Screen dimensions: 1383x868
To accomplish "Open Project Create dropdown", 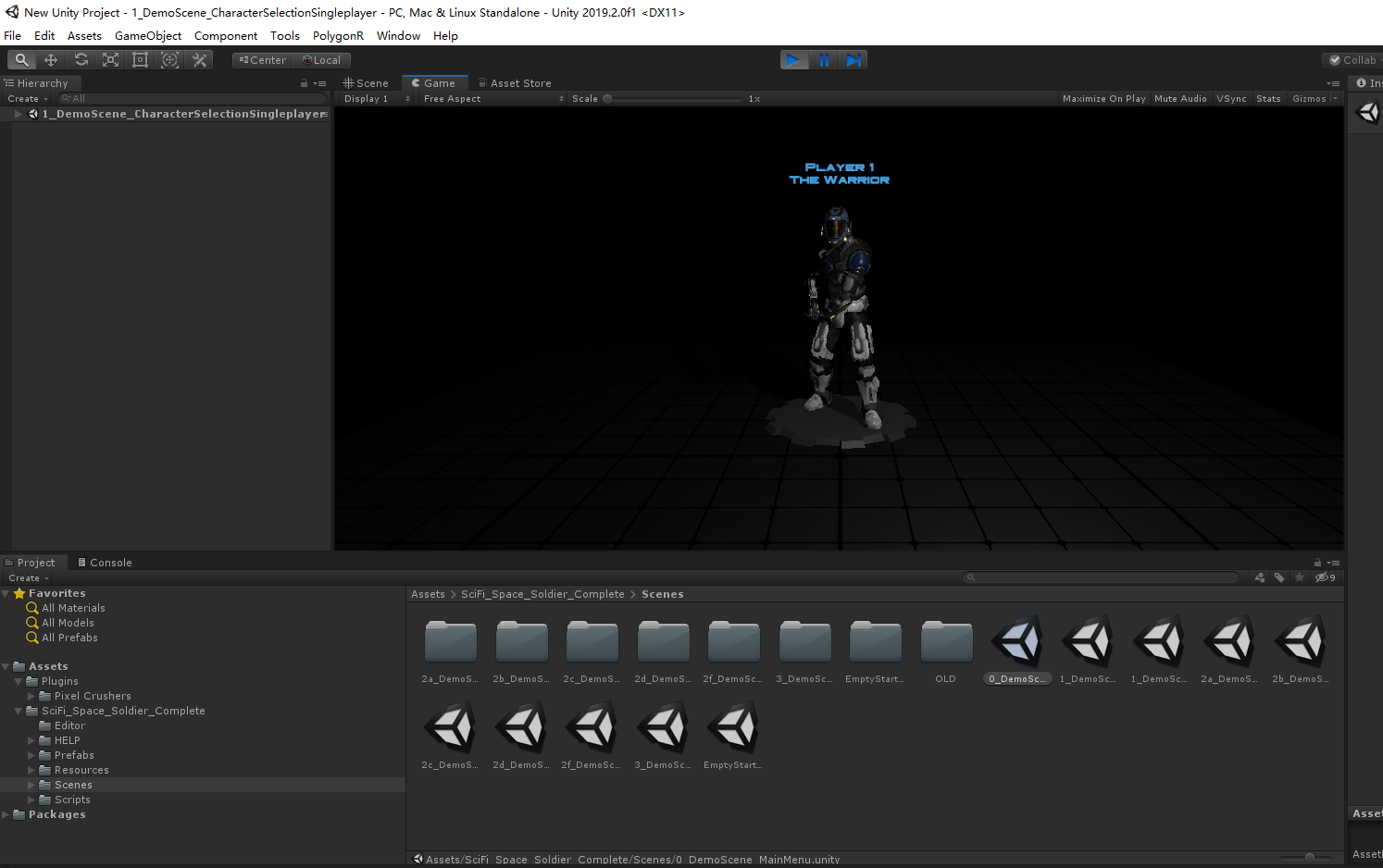I will 29,578.
